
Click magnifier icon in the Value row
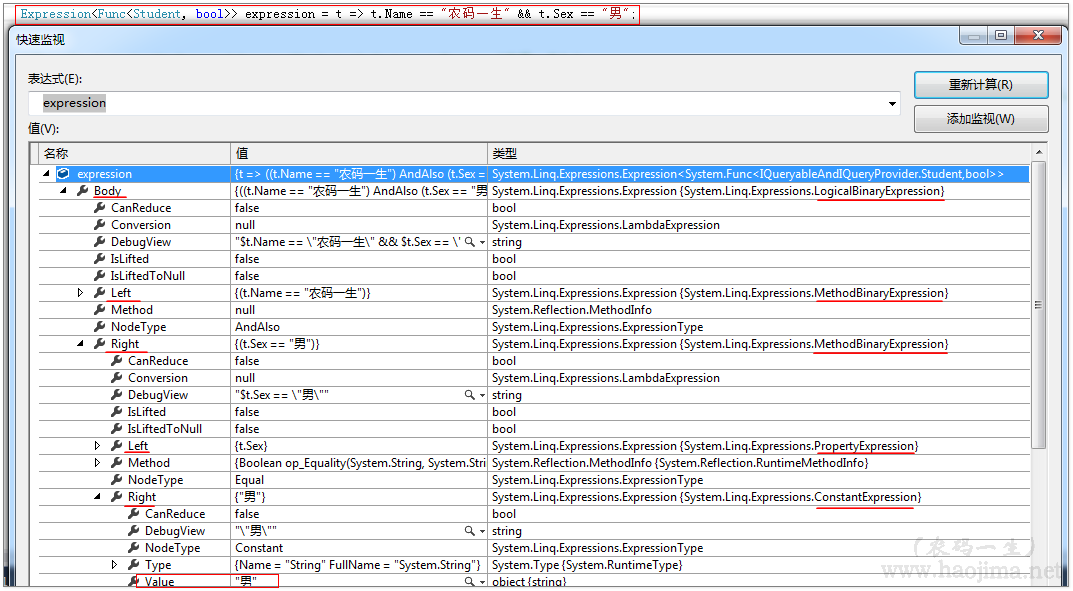pos(469,581)
